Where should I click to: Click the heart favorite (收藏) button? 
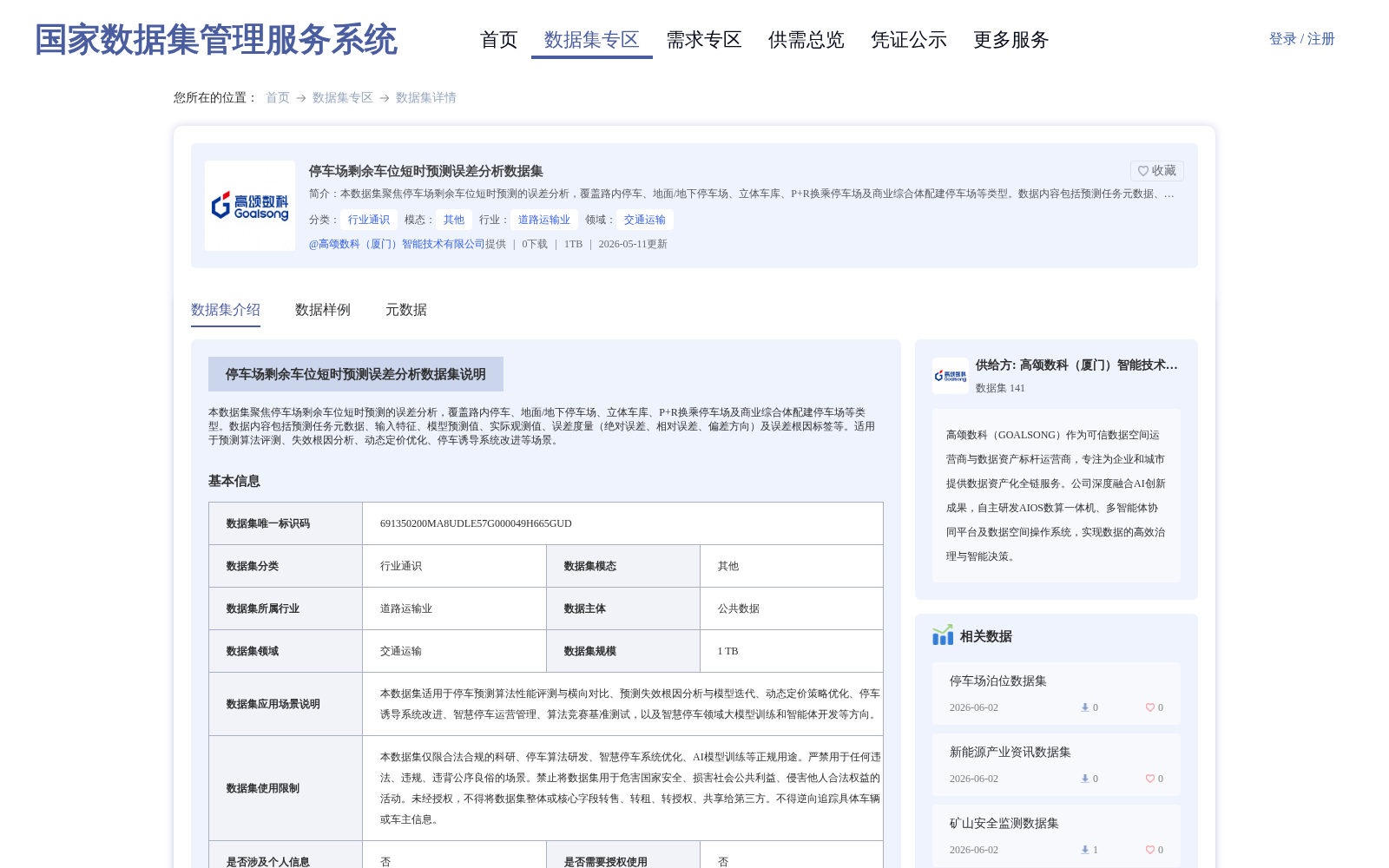[x=1156, y=171]
